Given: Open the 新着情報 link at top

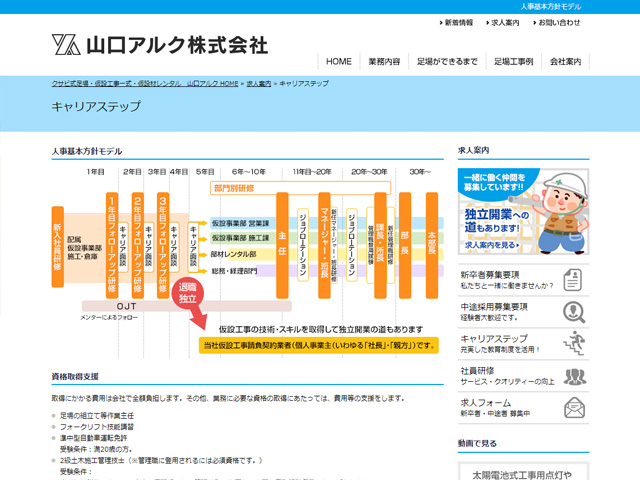Looking at the screenshot, I should coord(456,23).
